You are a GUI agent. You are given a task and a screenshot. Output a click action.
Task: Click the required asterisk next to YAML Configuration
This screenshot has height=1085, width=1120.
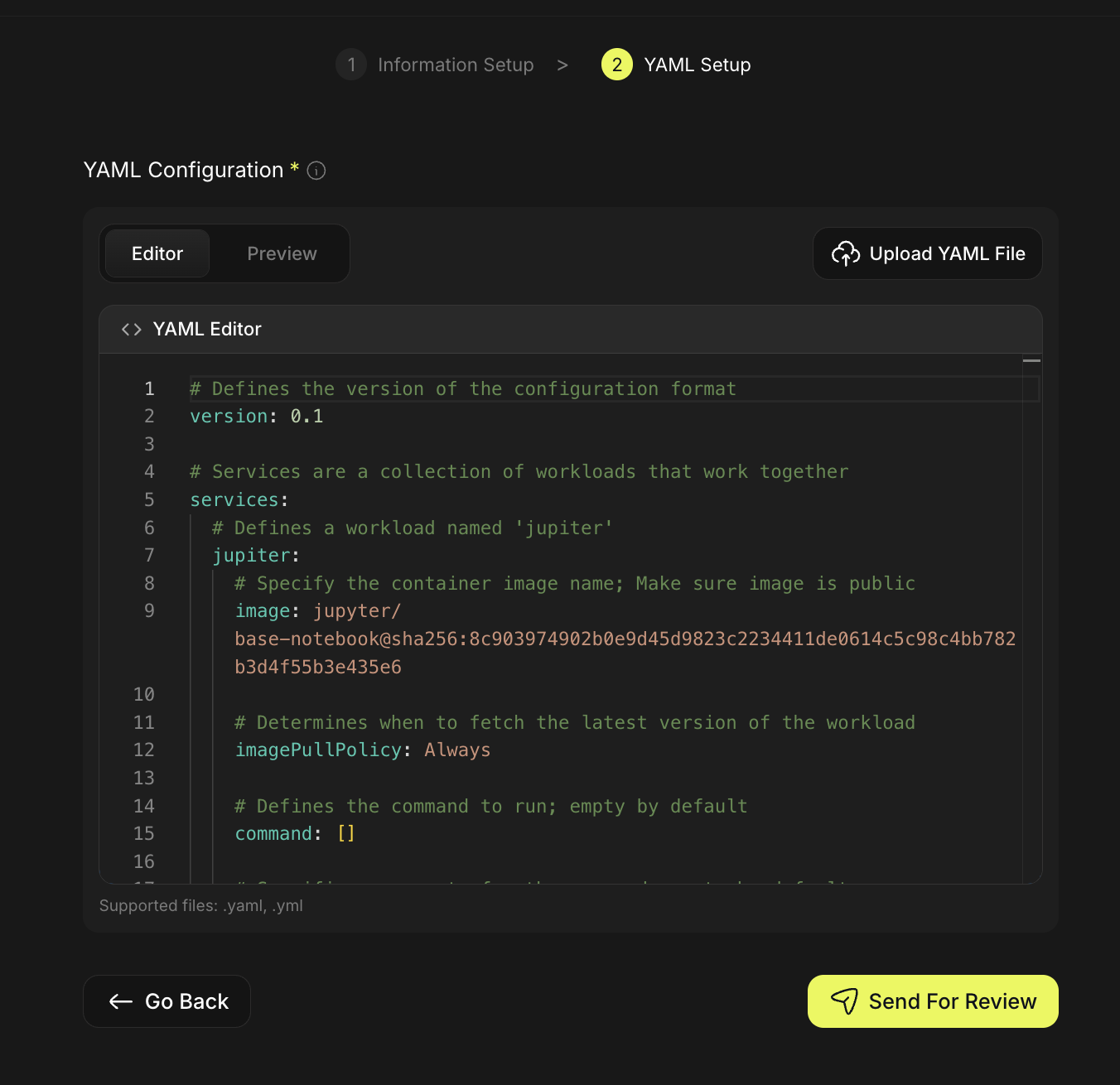(294, 169)
